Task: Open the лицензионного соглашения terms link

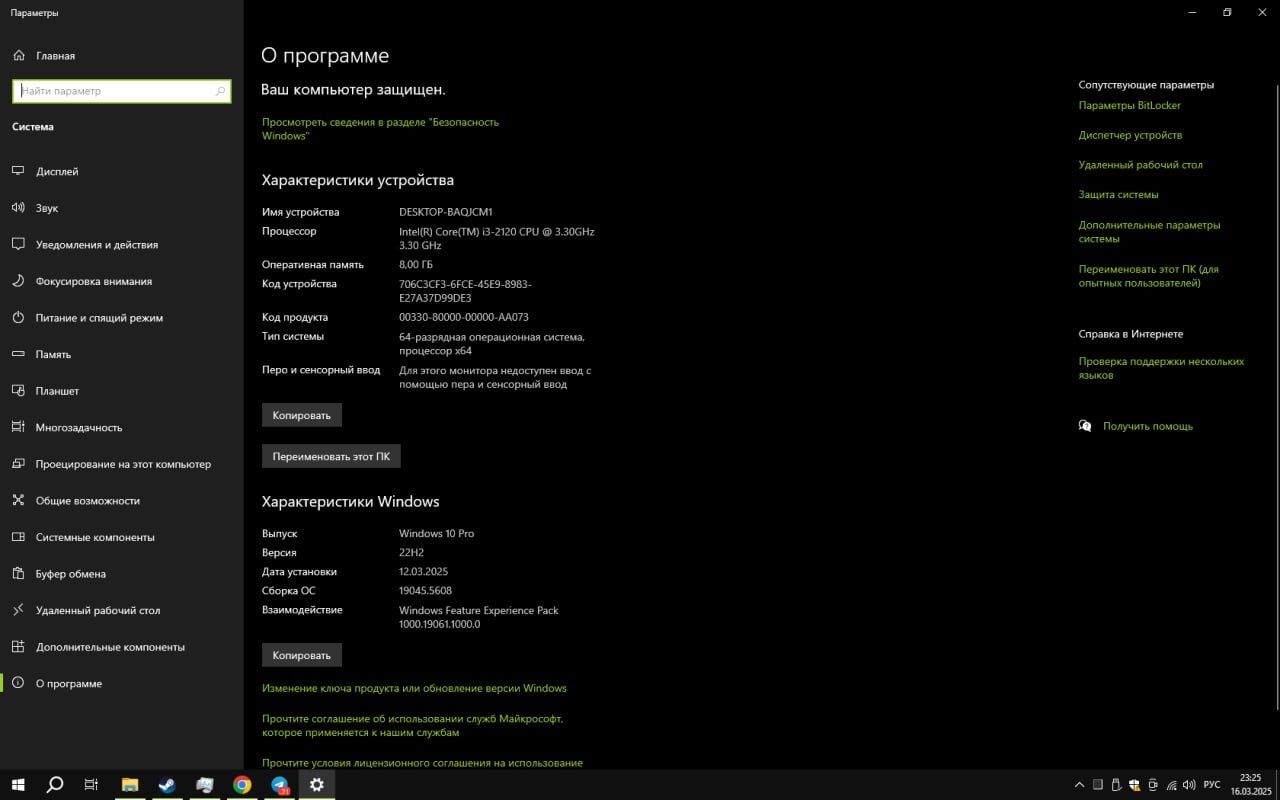Action: [422, 763]
